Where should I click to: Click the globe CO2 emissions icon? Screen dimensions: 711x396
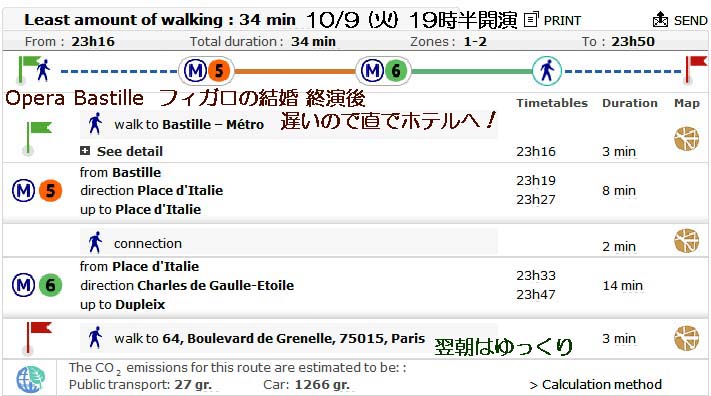(x=30, y=379)
